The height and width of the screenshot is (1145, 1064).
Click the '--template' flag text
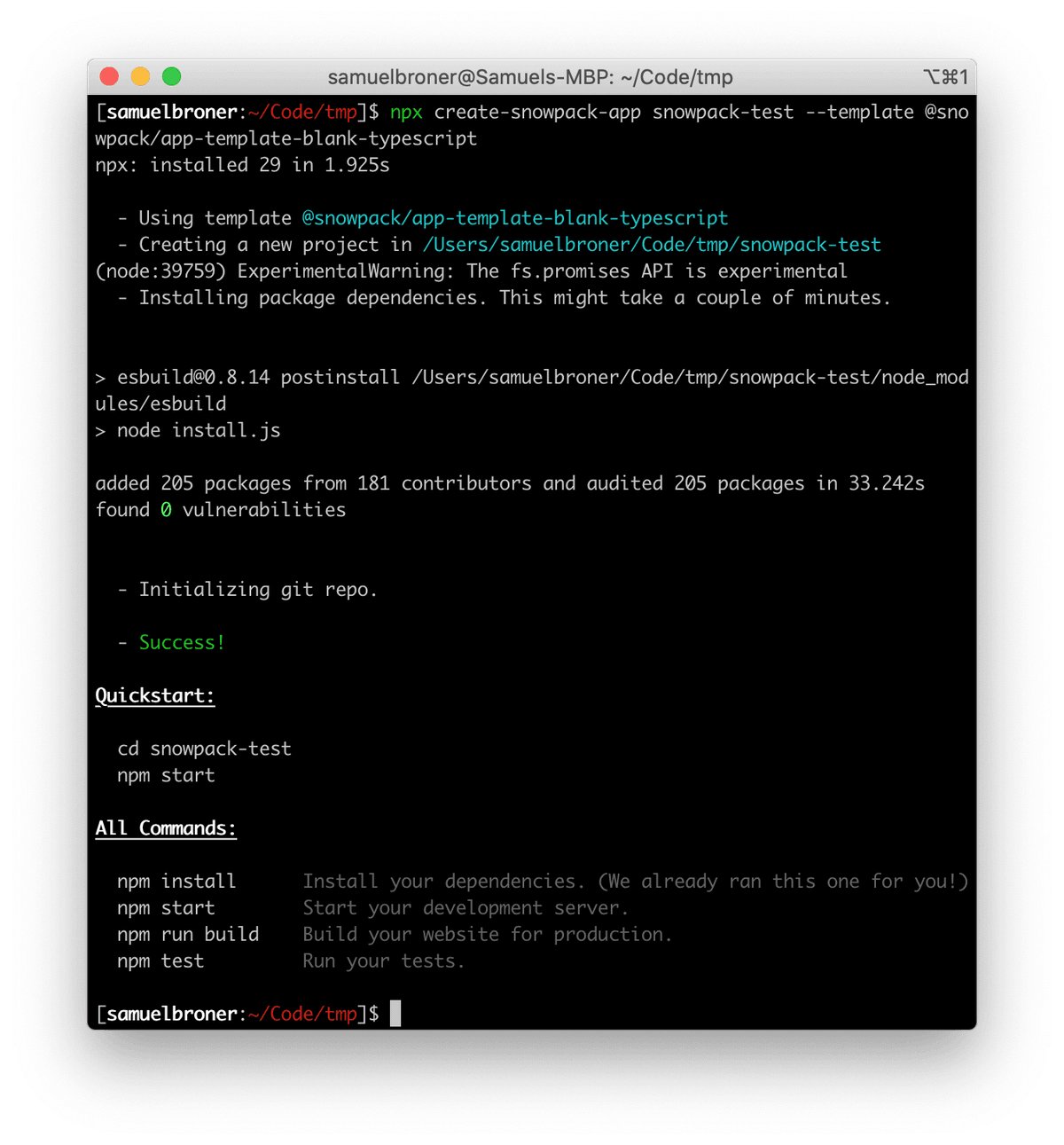859,113
